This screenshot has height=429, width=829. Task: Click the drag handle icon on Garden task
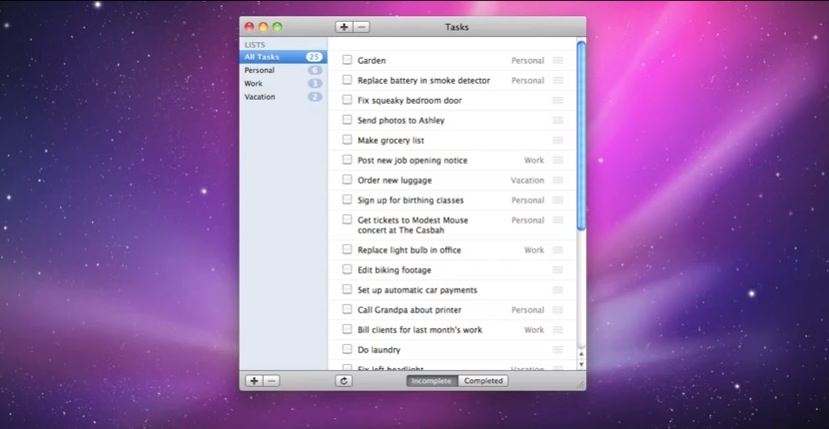tap(558, 61)
